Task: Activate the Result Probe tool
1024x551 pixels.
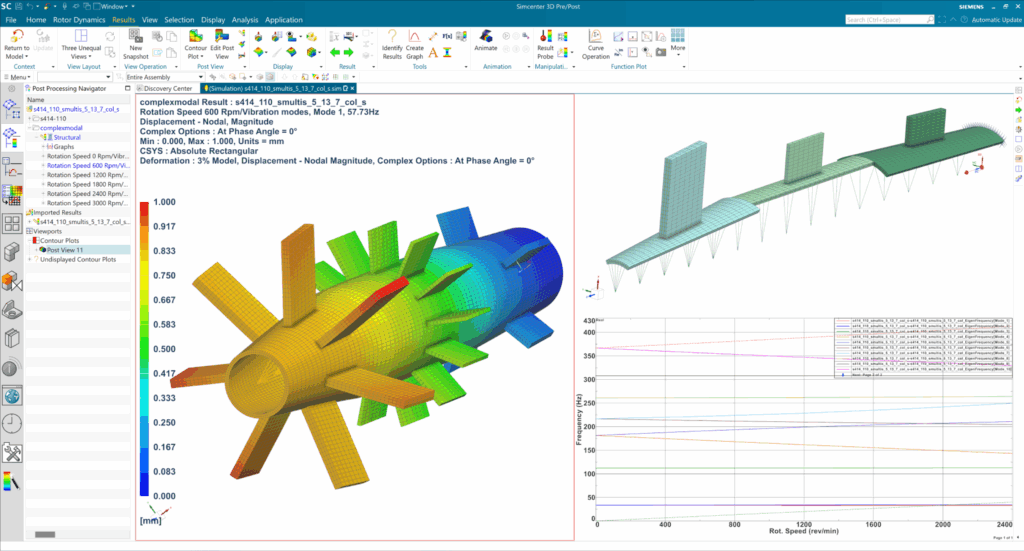Action: pyautogui.click(x=545, y=37)
